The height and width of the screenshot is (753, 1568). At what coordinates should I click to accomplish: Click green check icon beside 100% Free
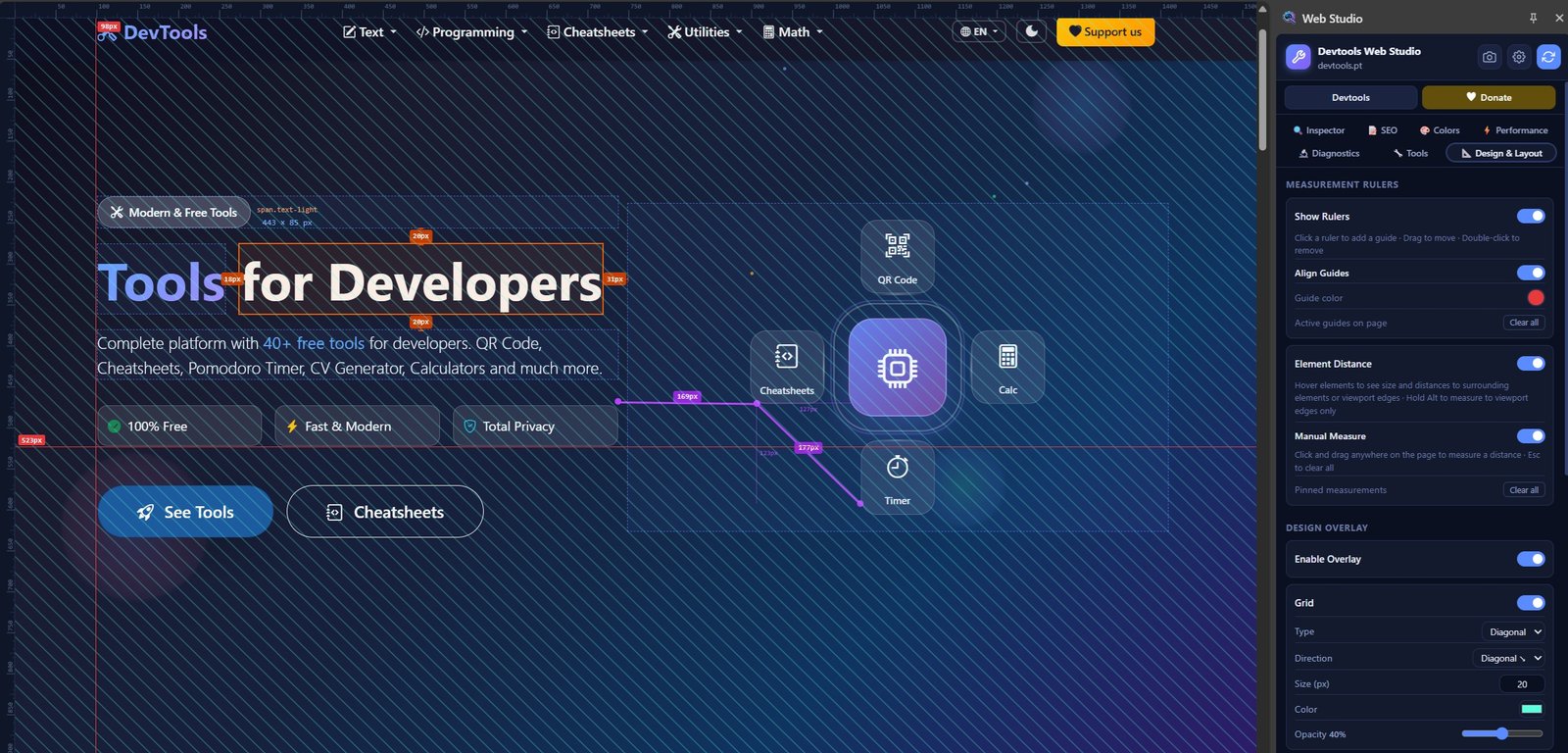tap(115, 427)
